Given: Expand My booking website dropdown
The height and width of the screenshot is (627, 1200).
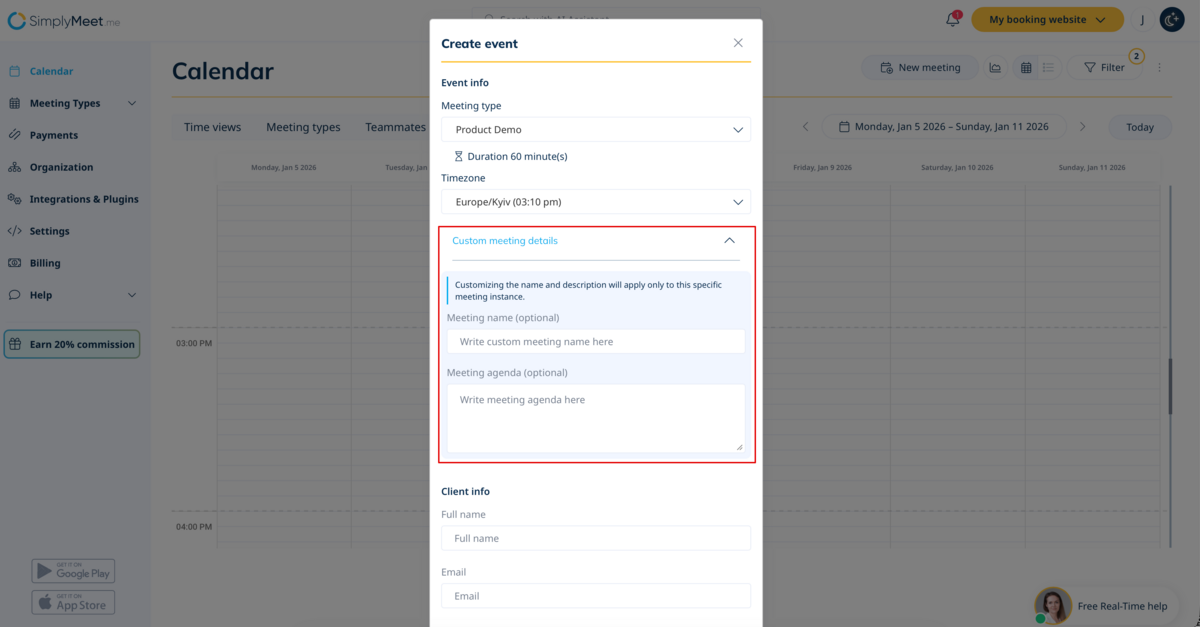Looking at the screenshot, I should [1040, 19].
